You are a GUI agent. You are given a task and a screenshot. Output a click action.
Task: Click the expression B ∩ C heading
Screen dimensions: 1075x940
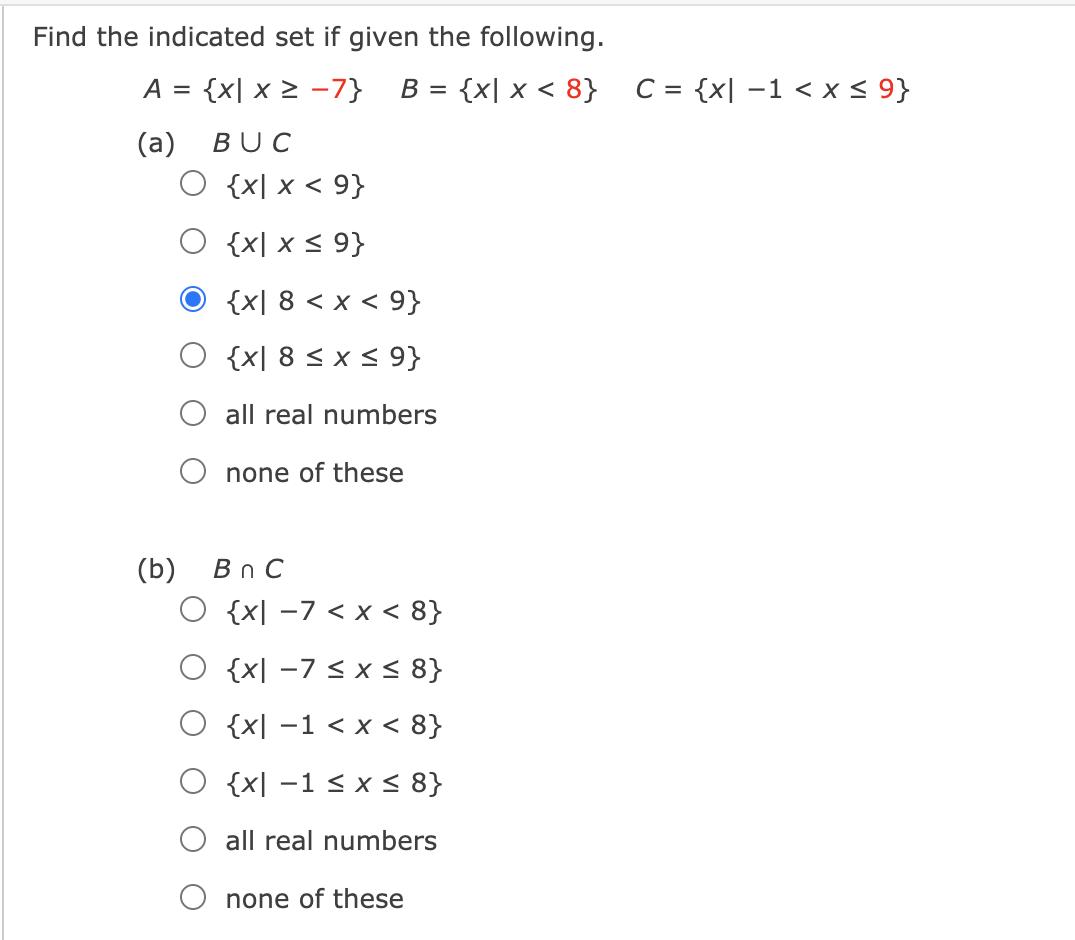point(247,569)
